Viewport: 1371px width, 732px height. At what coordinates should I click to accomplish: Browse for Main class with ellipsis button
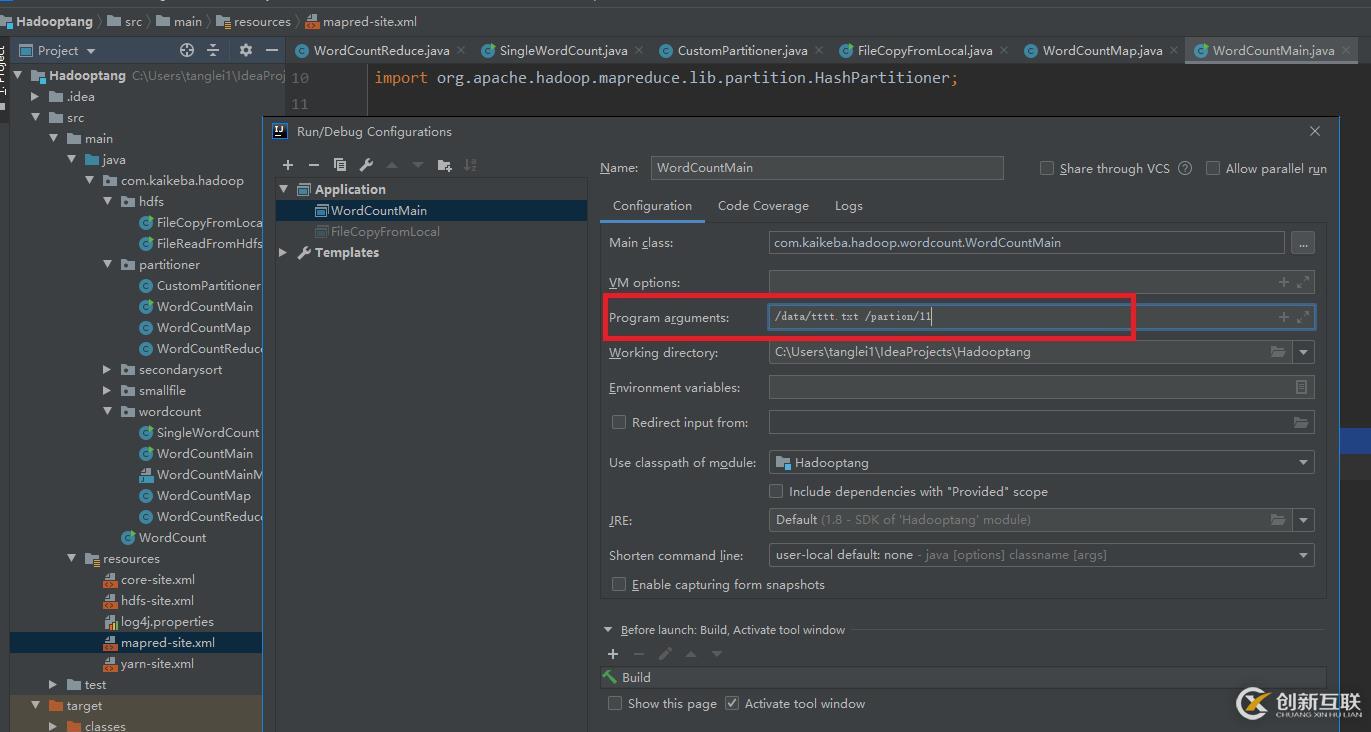(x=1302, y=243)
